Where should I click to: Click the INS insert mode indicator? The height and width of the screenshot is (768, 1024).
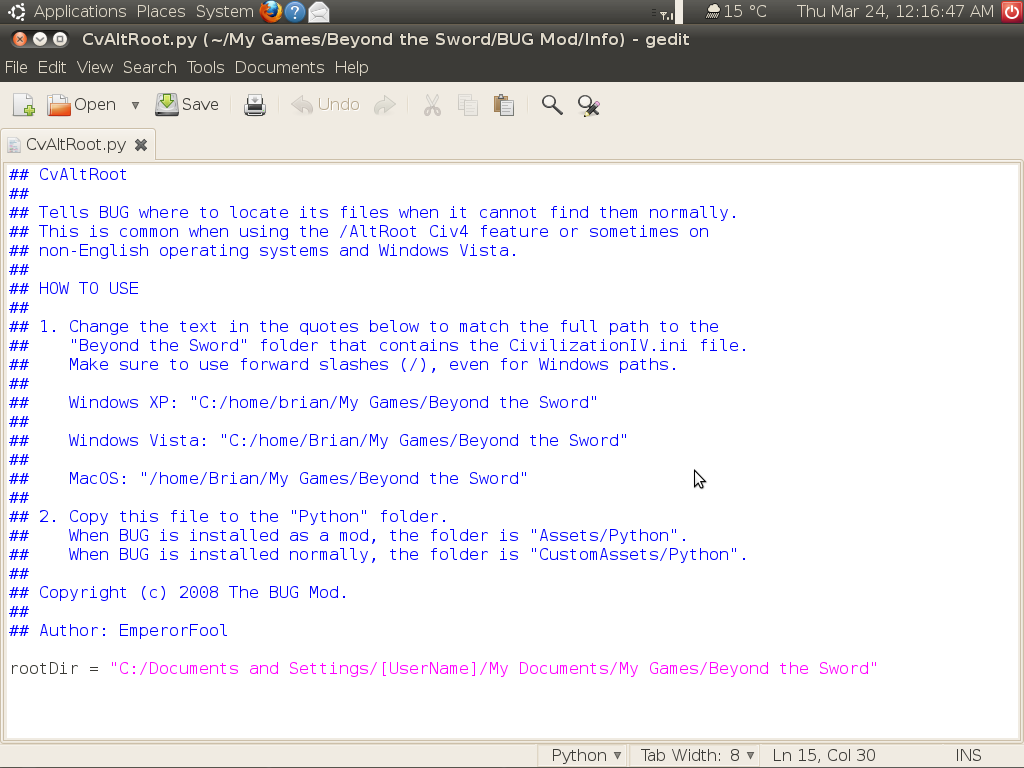coord(968,756)
